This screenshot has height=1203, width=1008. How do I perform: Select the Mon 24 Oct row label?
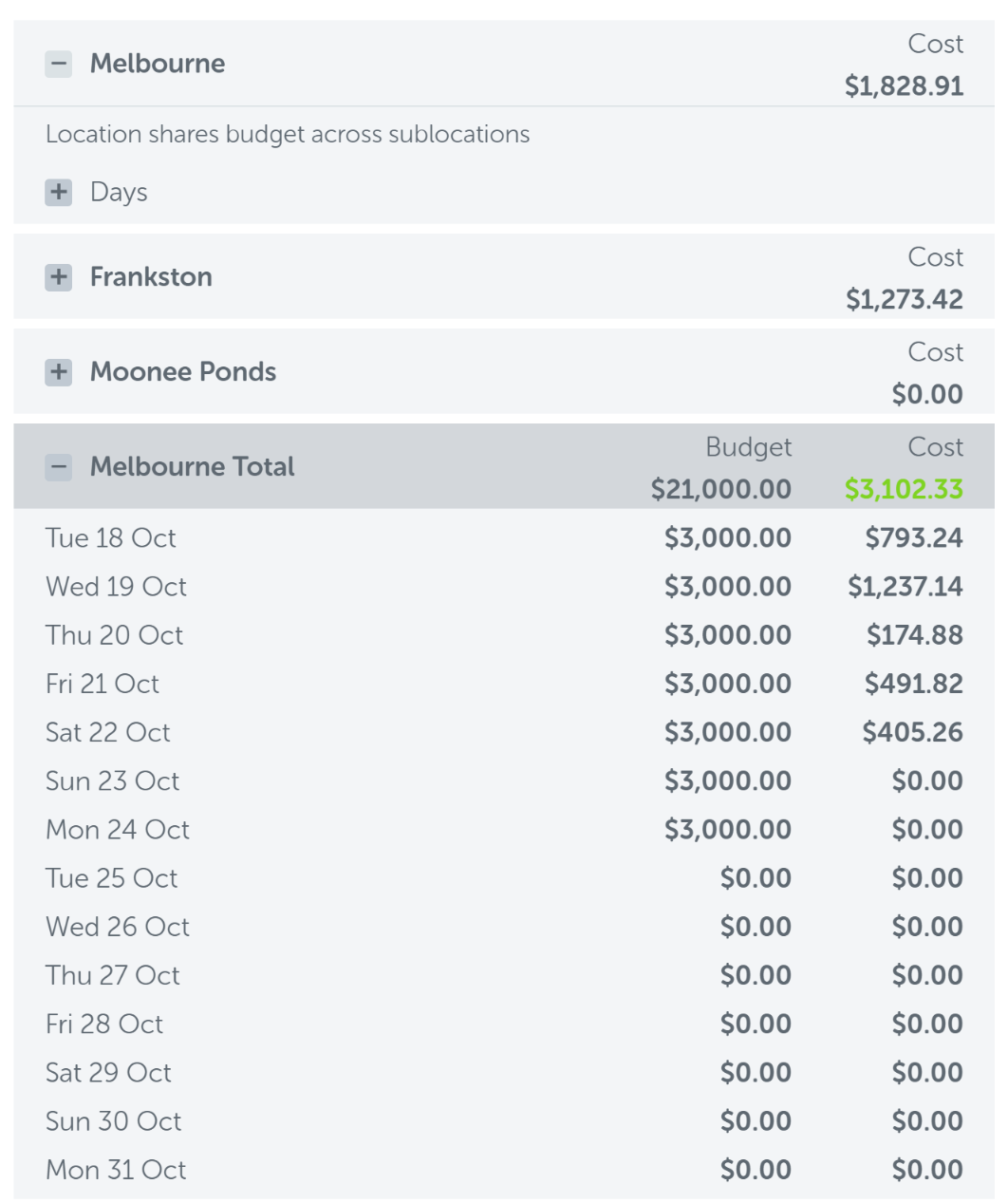tap(118, 830)
